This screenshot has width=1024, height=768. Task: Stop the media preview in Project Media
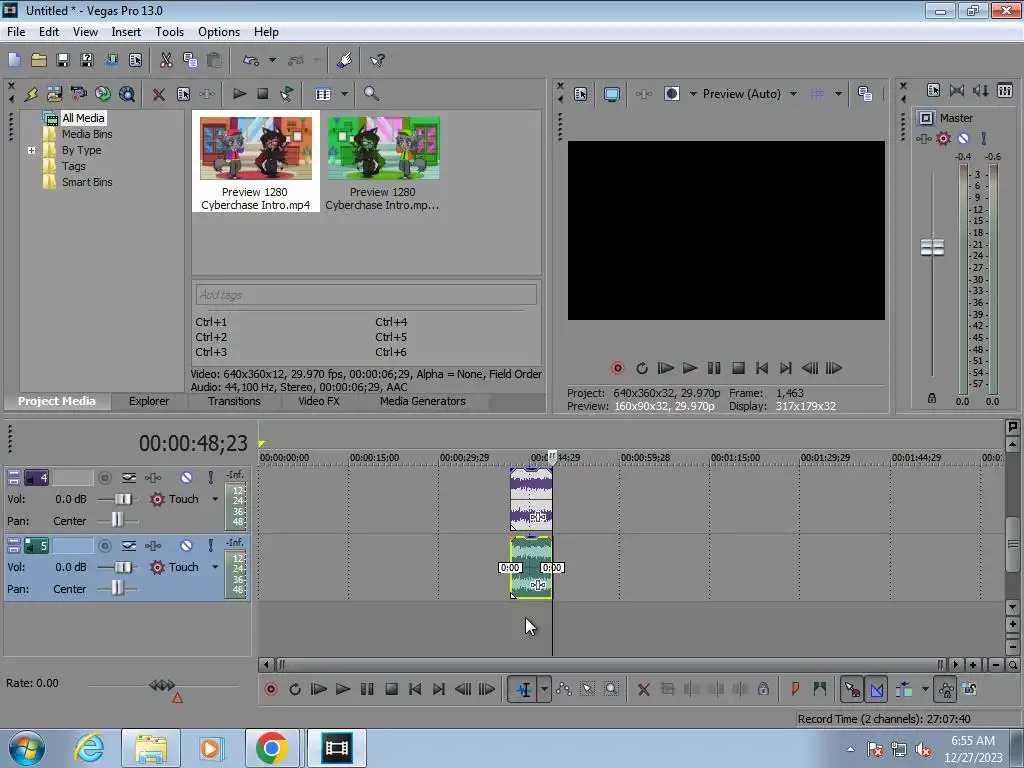[x=263, y=94]
